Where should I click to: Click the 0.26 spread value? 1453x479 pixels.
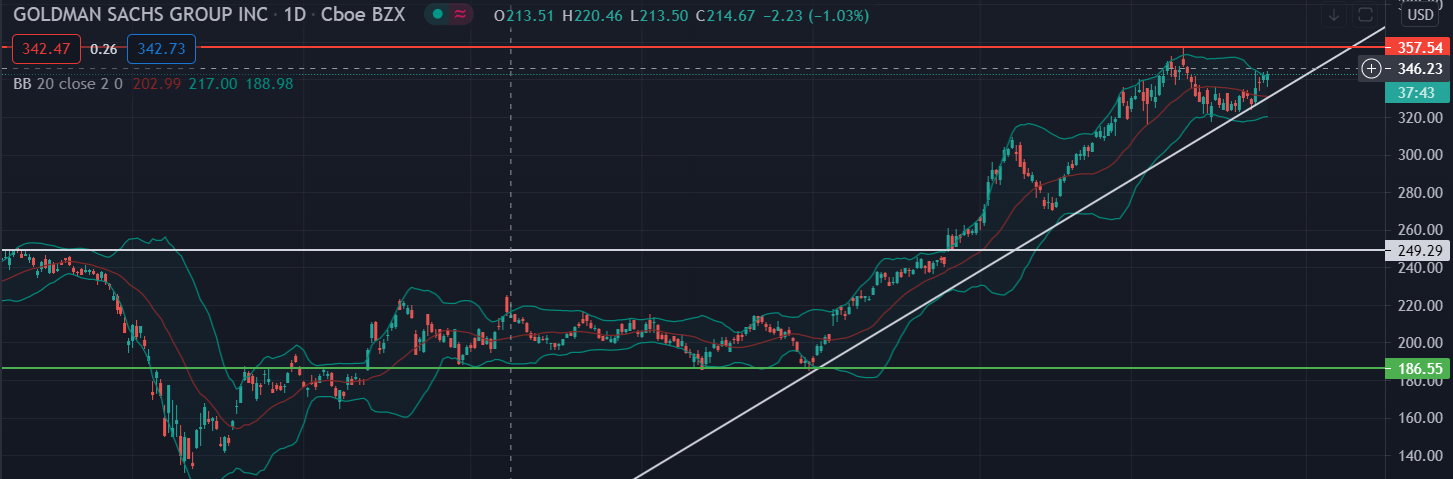[x=103, y=48]
